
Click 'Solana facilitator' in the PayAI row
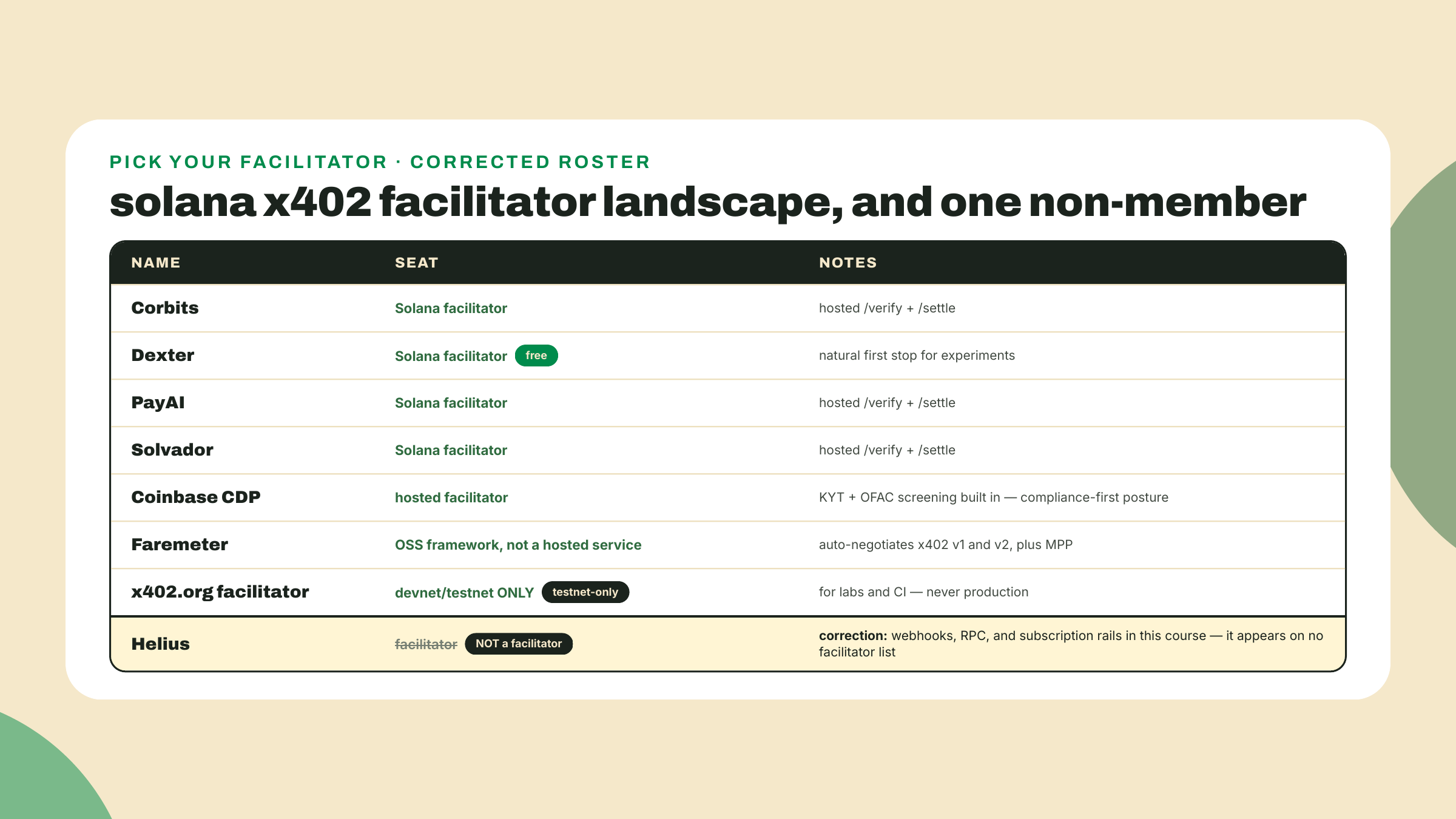451,403
